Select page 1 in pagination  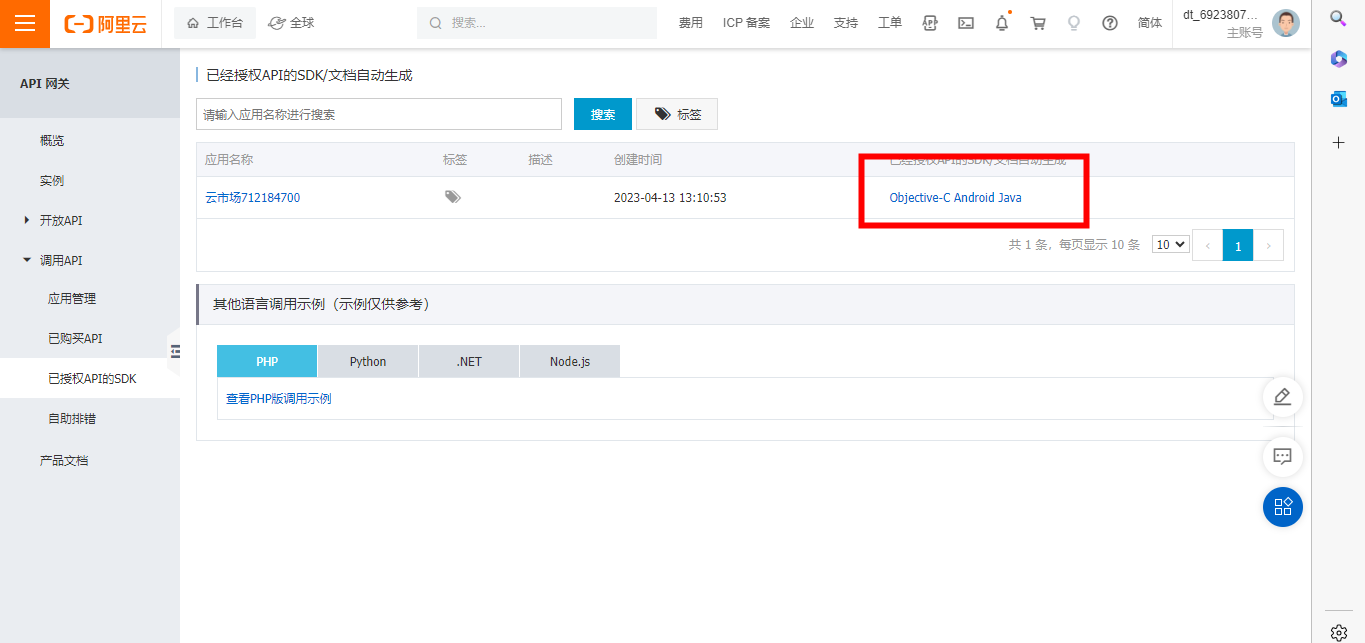click(1238, 245)
